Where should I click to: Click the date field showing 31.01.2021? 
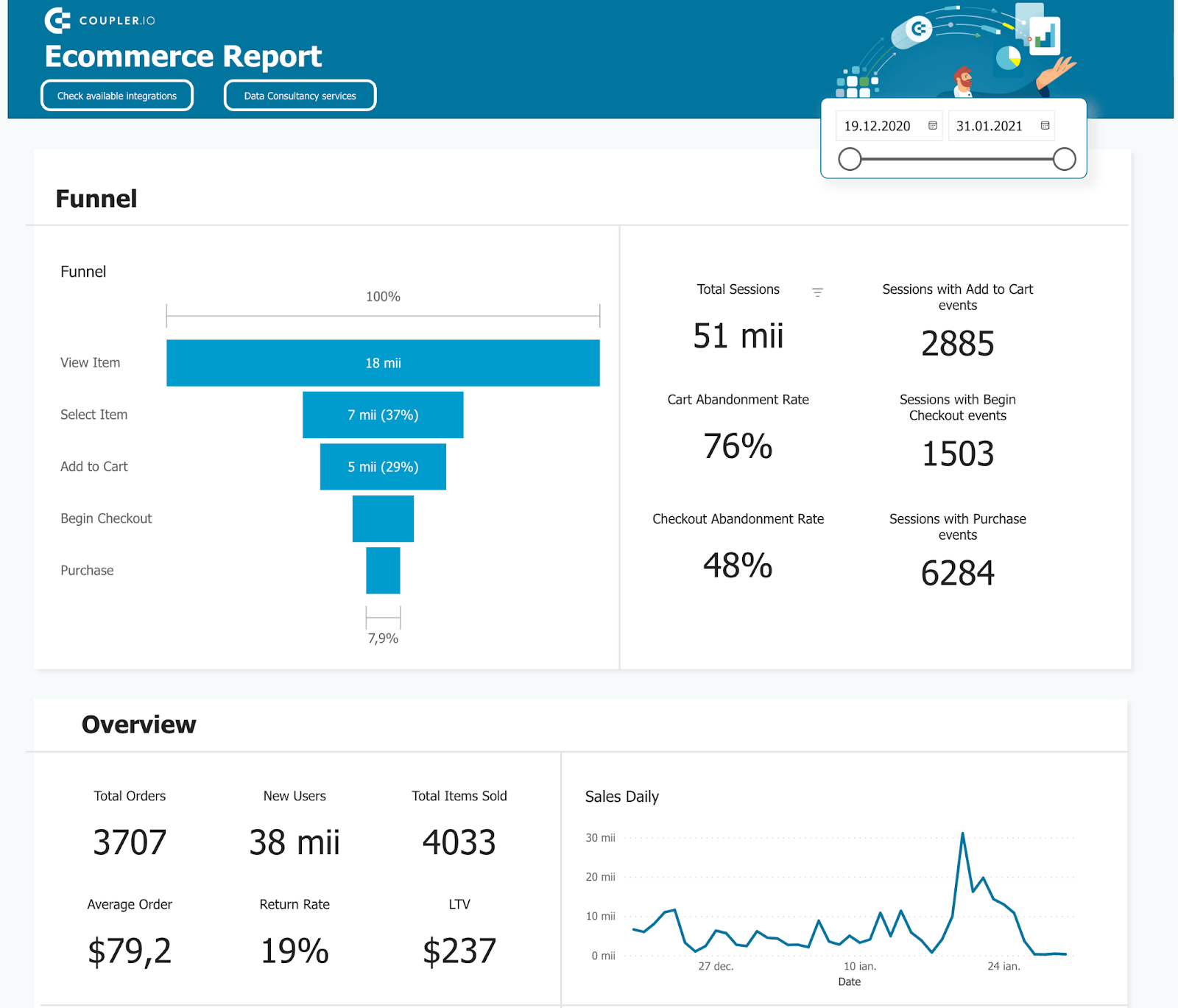point(990,125)
